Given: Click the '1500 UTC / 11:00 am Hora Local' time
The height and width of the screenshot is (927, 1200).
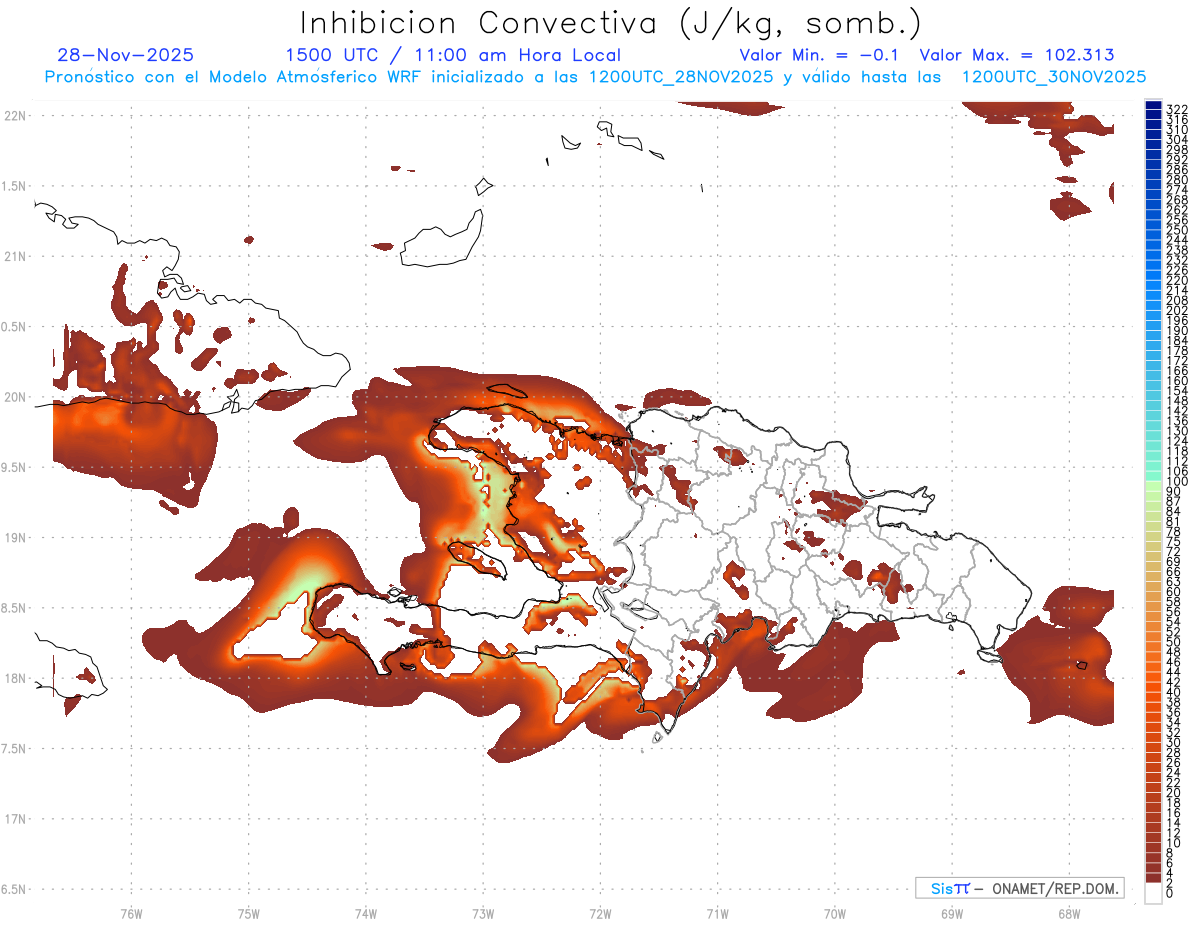Looking at the screenshot, I should 453,55.
